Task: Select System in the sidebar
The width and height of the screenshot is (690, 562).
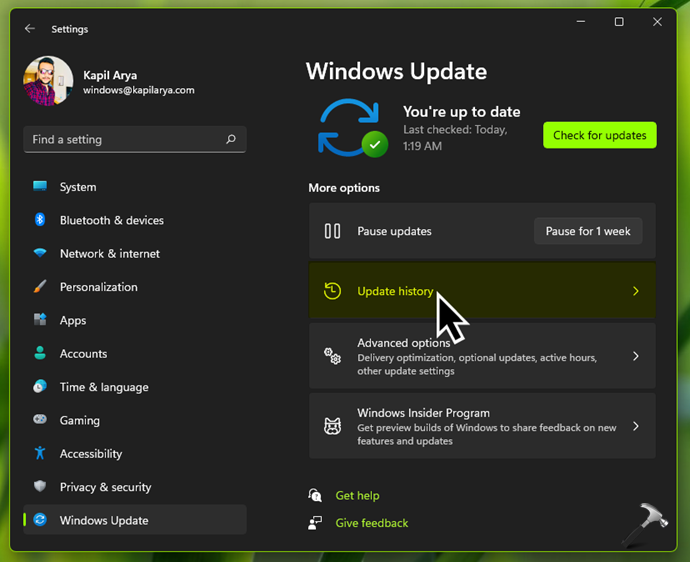Action: (78, 187)
